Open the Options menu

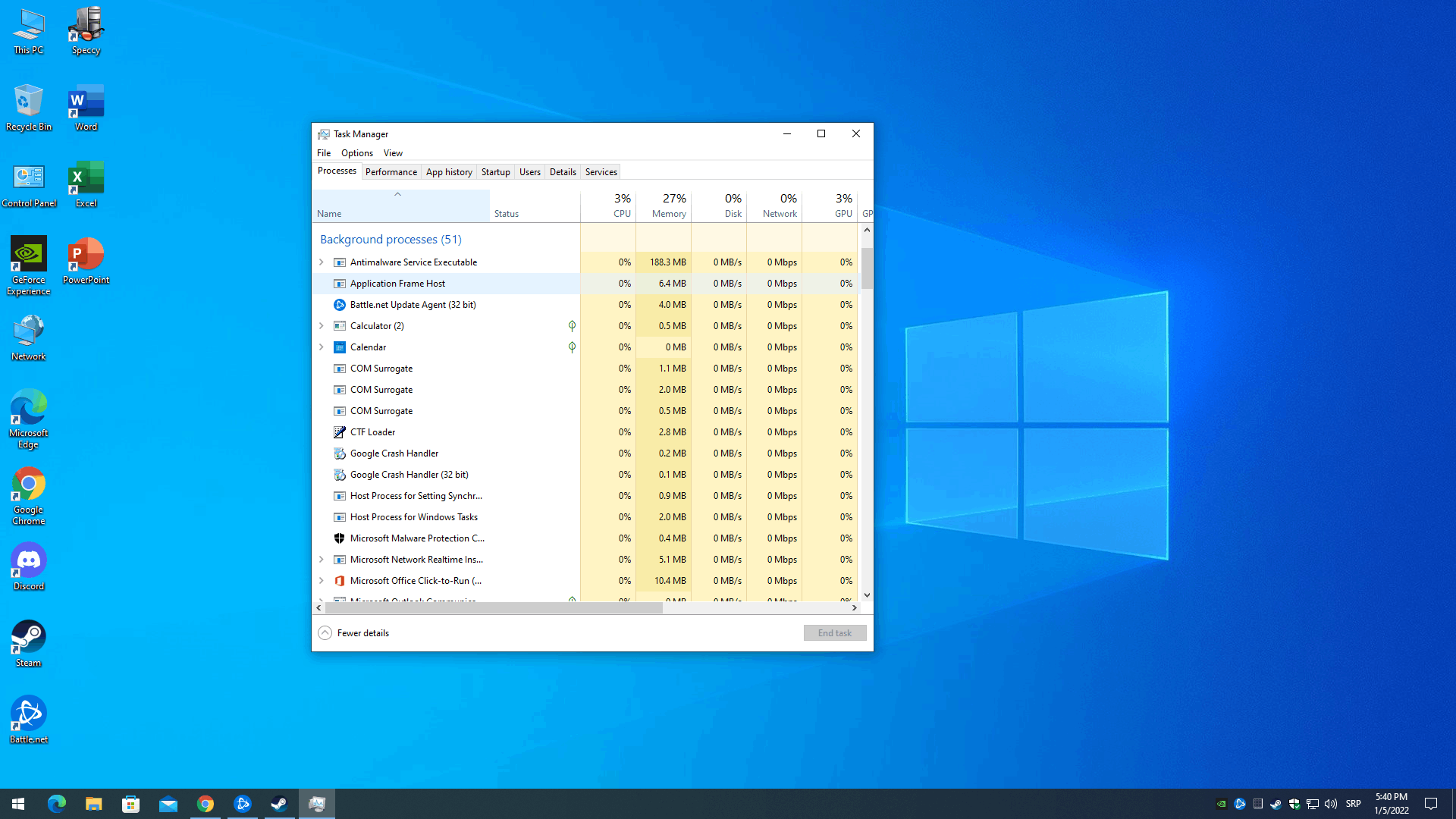point(356,153)
